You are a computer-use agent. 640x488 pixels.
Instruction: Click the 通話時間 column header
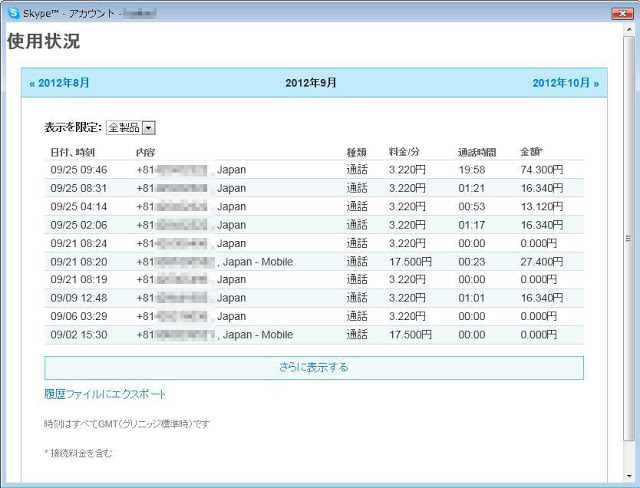476,152
